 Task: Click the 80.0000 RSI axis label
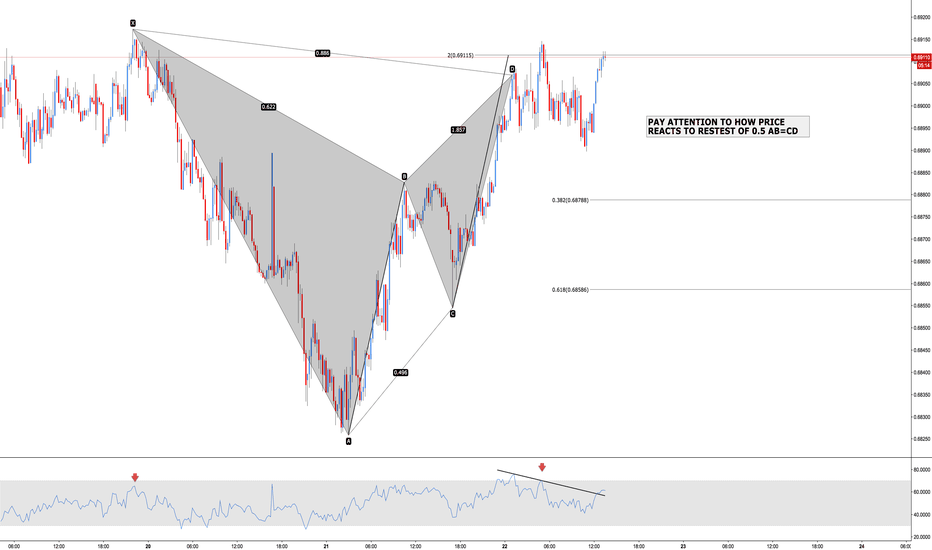coord(922,470)
